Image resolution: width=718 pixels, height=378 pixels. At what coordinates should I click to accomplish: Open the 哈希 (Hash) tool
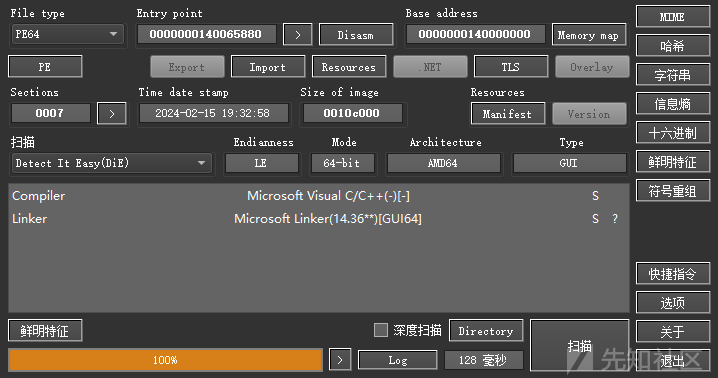673,46
